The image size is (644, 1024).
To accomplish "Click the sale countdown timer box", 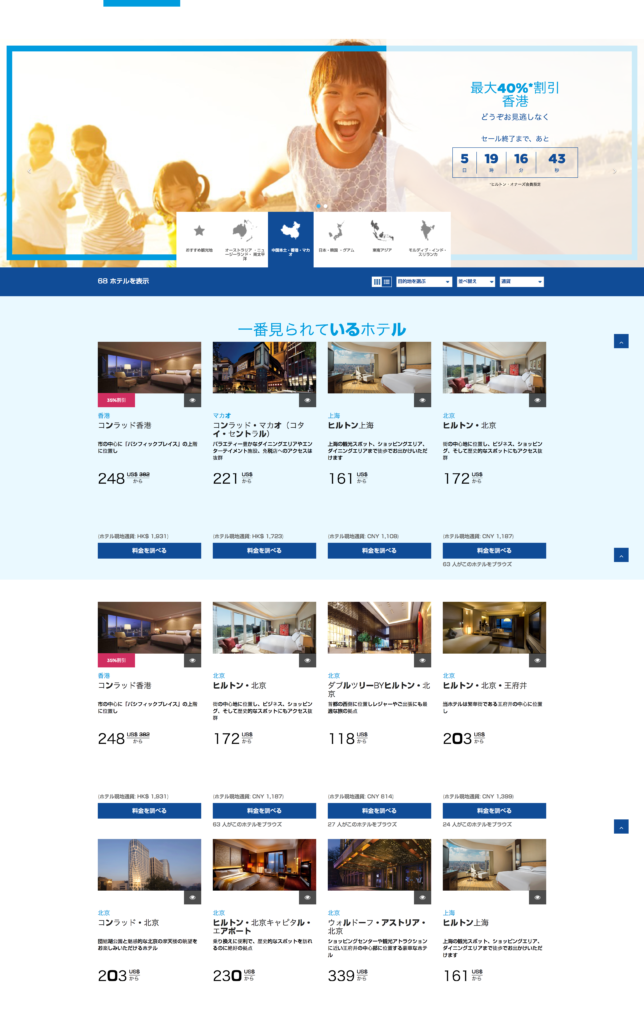I will 515,162.
